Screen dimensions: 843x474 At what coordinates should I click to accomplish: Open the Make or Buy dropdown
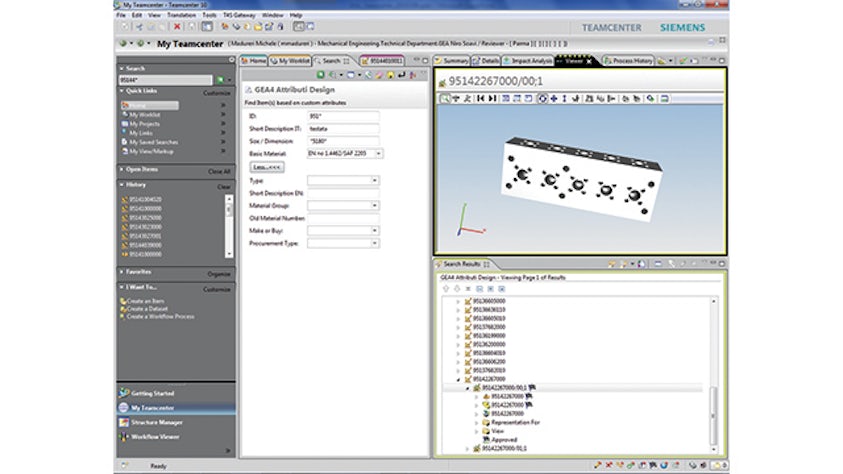375,231
